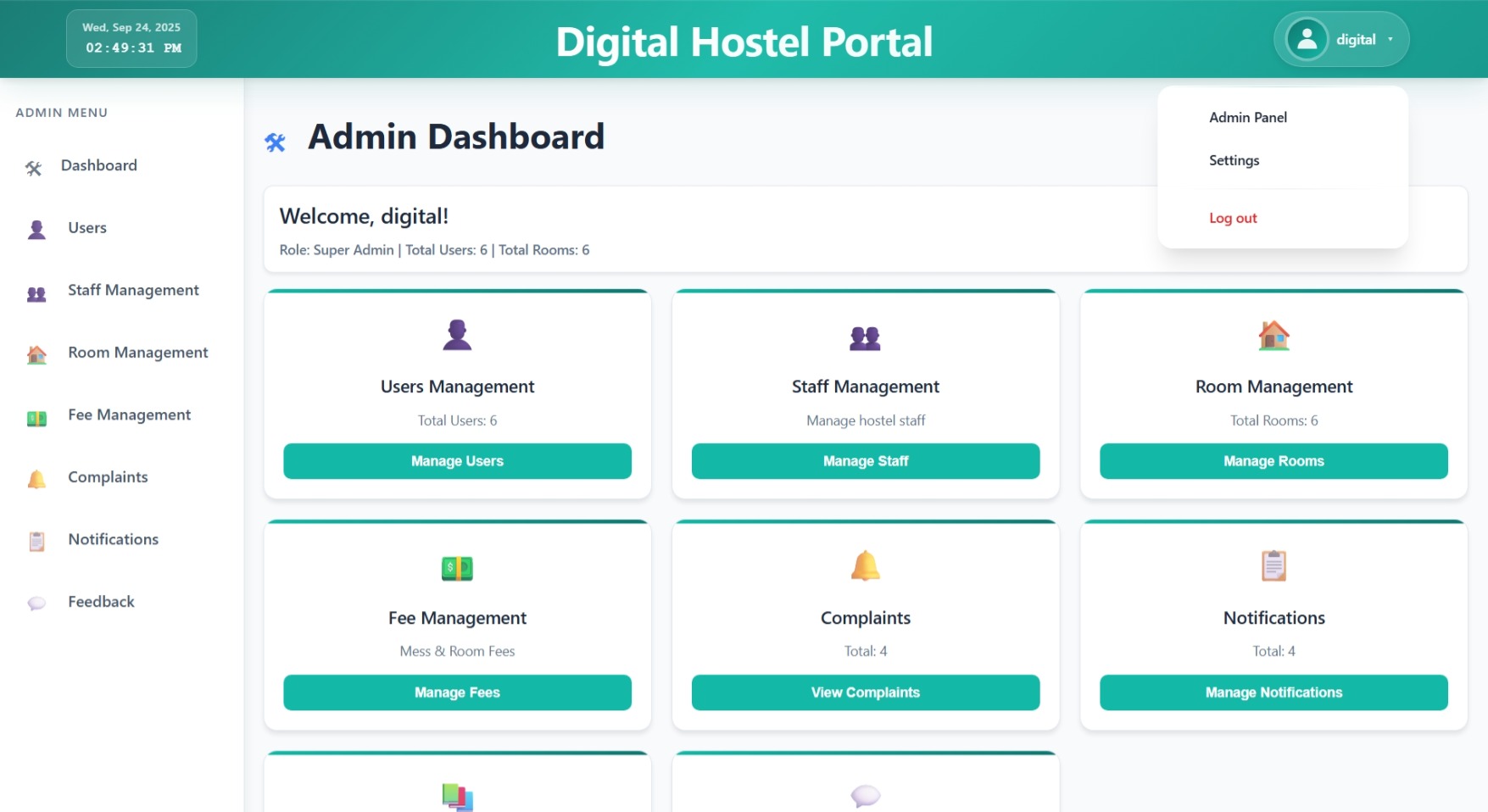Click the clock widget showing current time

tap(131, 38)
